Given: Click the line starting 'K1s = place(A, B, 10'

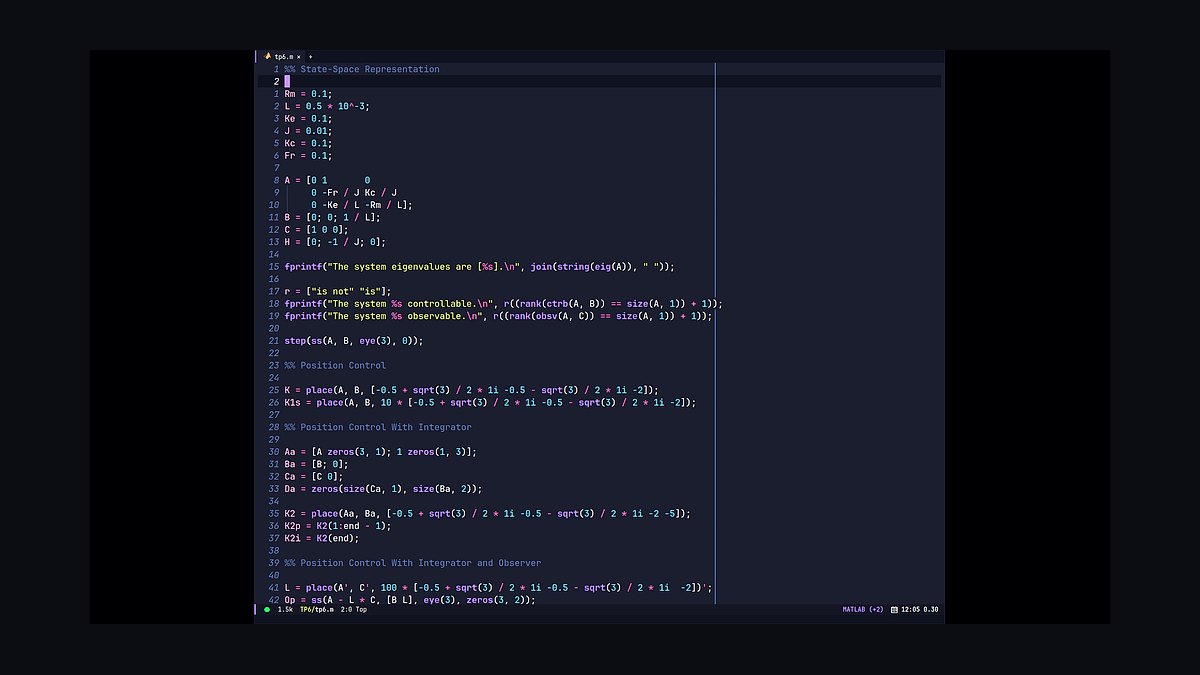Looking at the screenshot, I should [490, 402].
